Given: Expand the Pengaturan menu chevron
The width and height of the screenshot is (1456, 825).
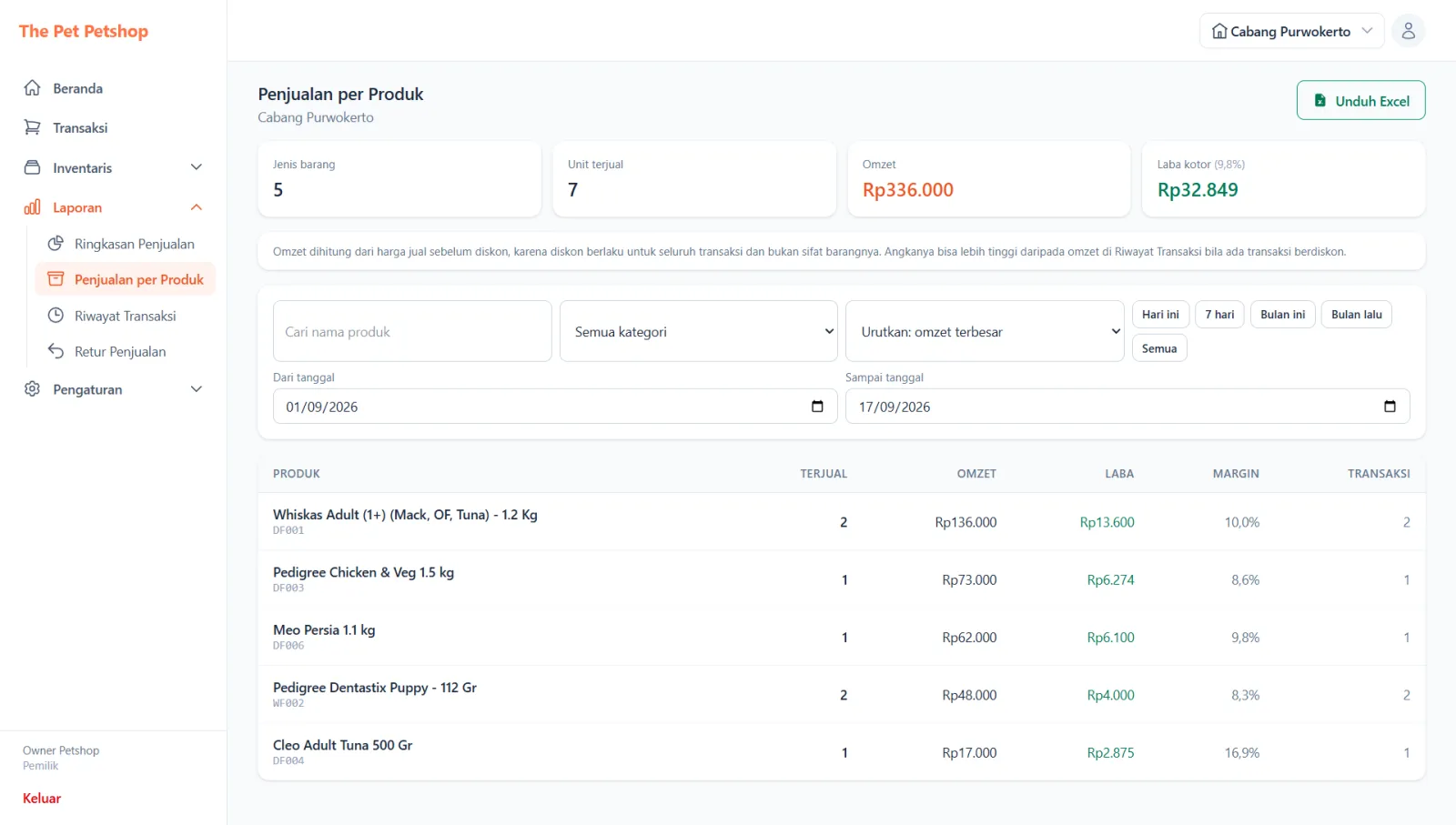Looking at the screenshot, I should point(196,389).
